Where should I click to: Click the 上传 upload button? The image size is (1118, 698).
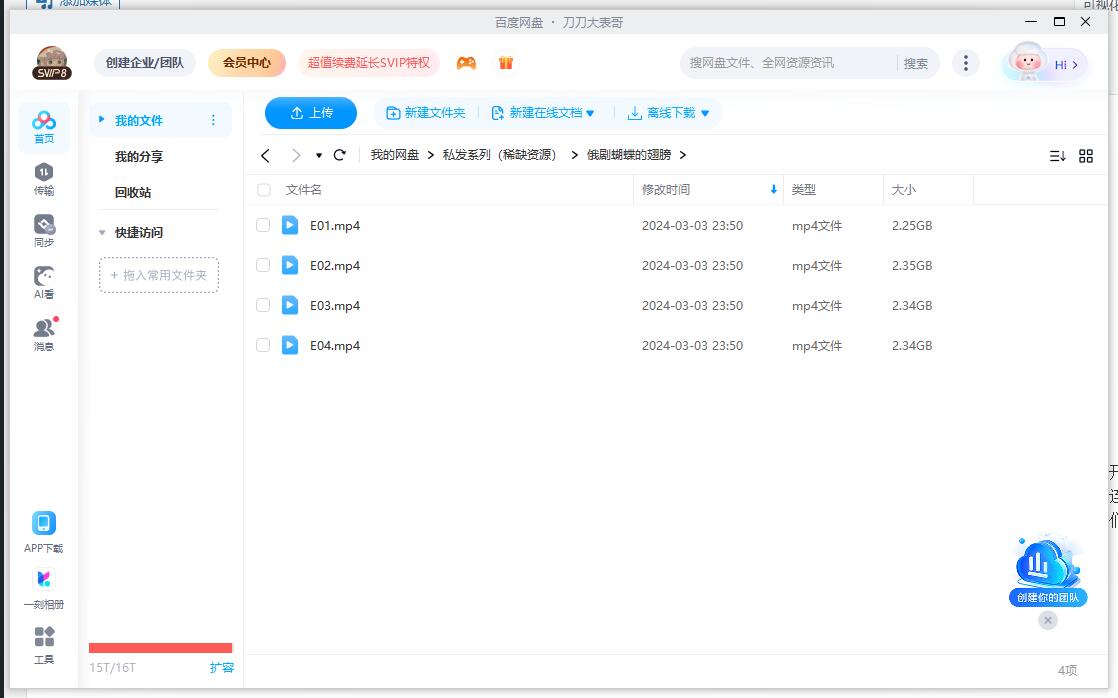pos(310,112)
